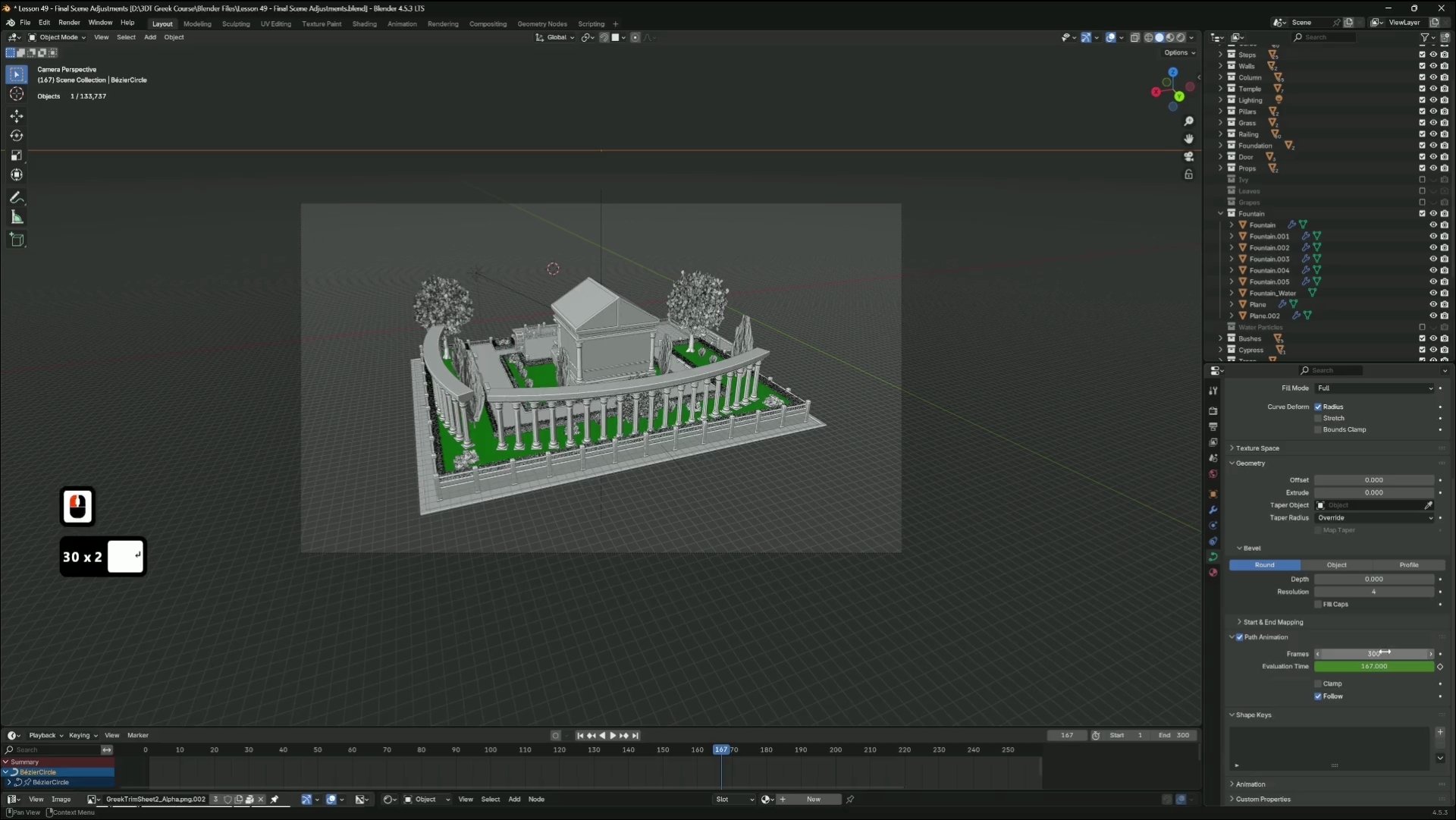Collapse the Fountain collection in outliner

1220,214
